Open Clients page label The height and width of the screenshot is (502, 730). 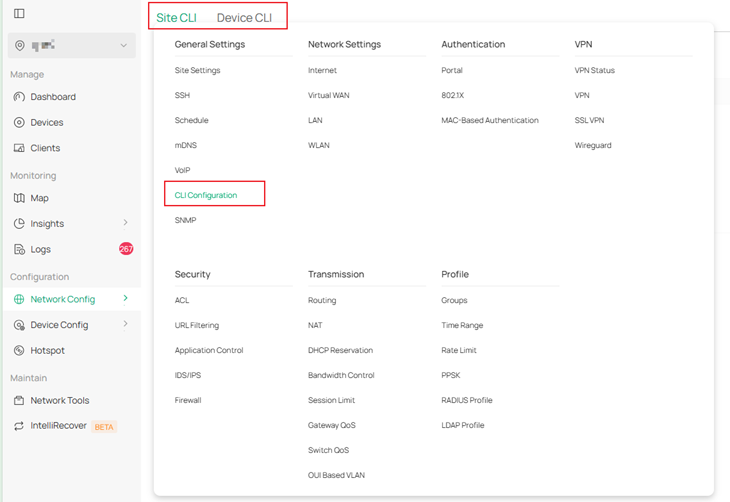pos(45,148)
